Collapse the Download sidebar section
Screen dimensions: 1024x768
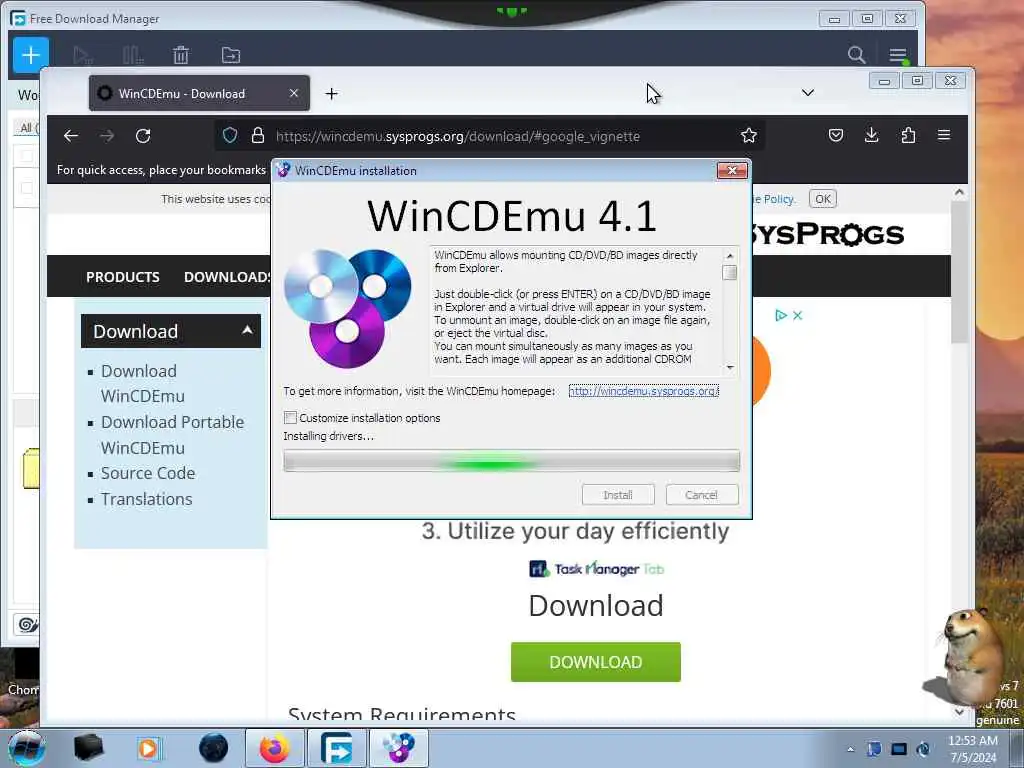point(248,330)
